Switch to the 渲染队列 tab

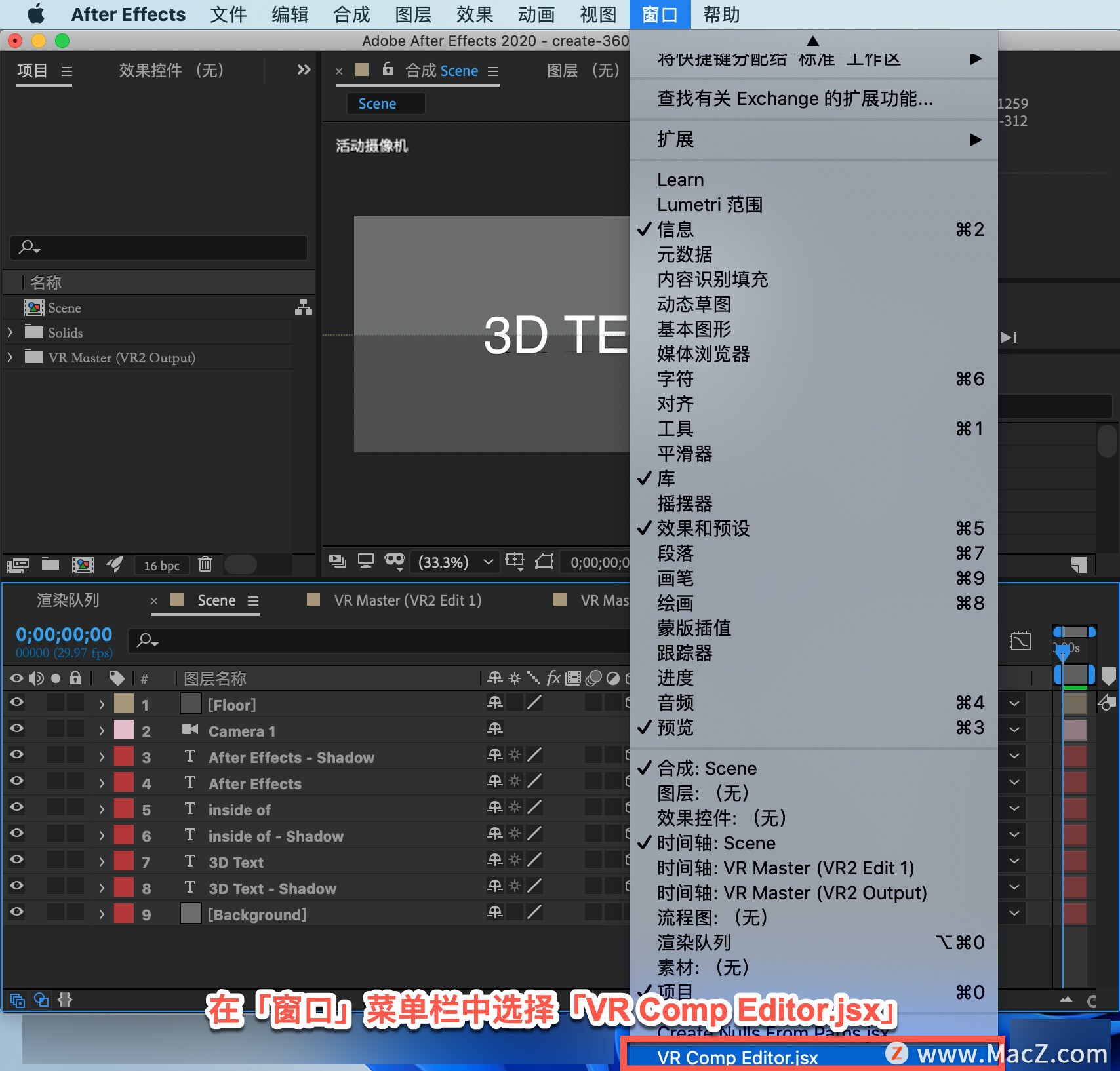click(x=68, y=600)
